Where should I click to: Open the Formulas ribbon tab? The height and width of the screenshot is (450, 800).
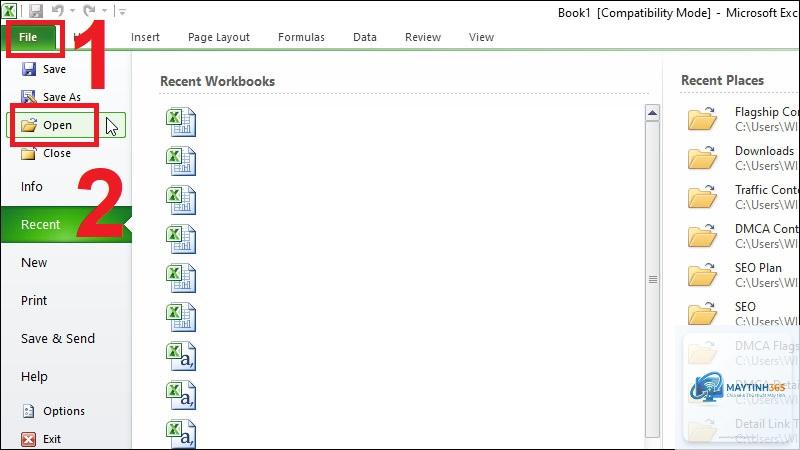coord(301,37)
